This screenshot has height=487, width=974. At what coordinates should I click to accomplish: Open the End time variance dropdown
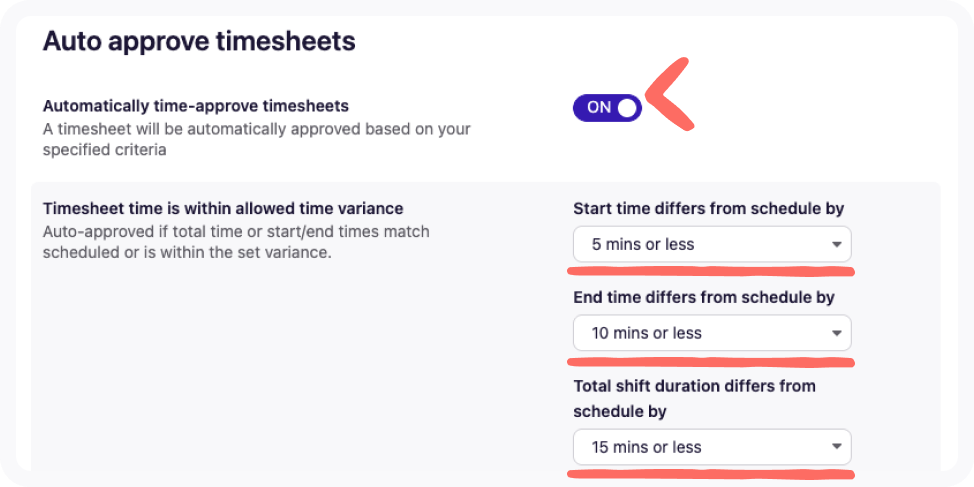tap(711, 333)
